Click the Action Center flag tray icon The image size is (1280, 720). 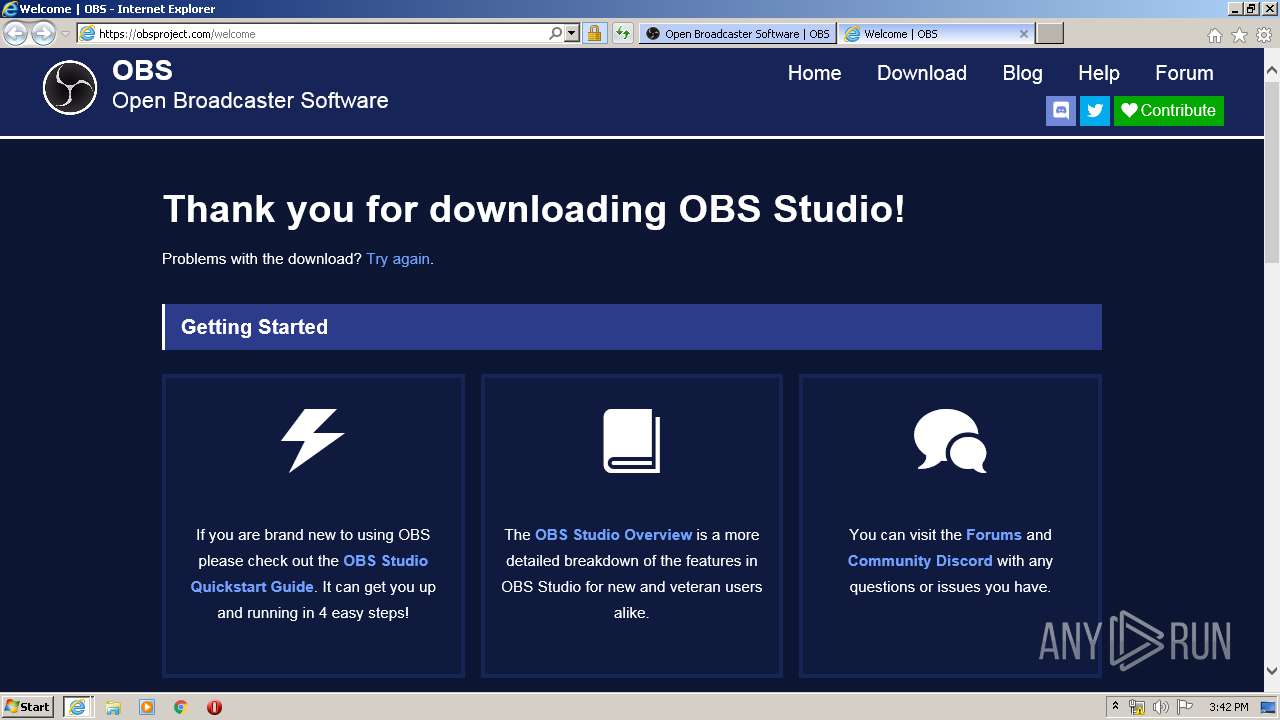click(x=1185, y=707)
